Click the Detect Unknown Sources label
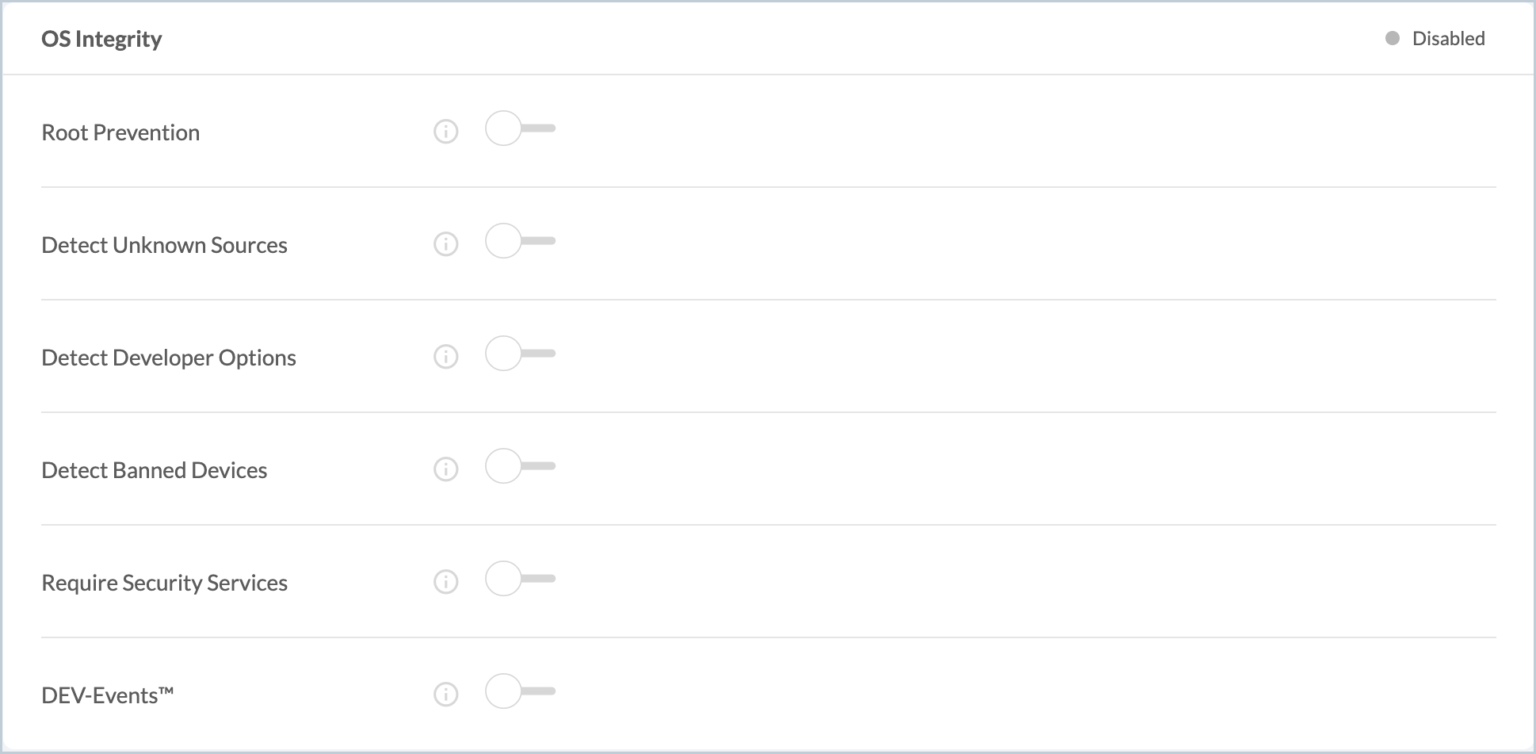Screen dimensions: 1536x754 164,245
